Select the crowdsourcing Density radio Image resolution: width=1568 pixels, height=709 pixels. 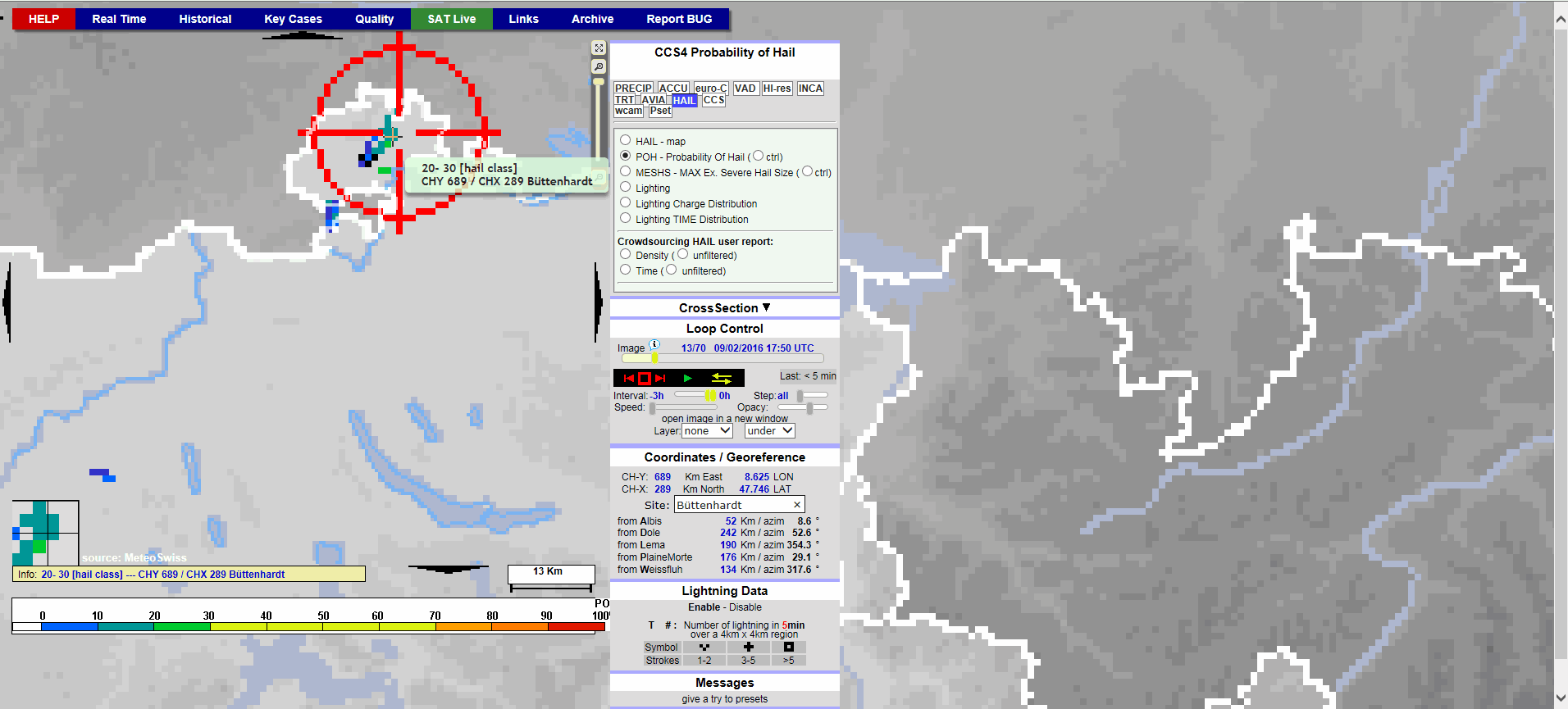tap(626, 254)
